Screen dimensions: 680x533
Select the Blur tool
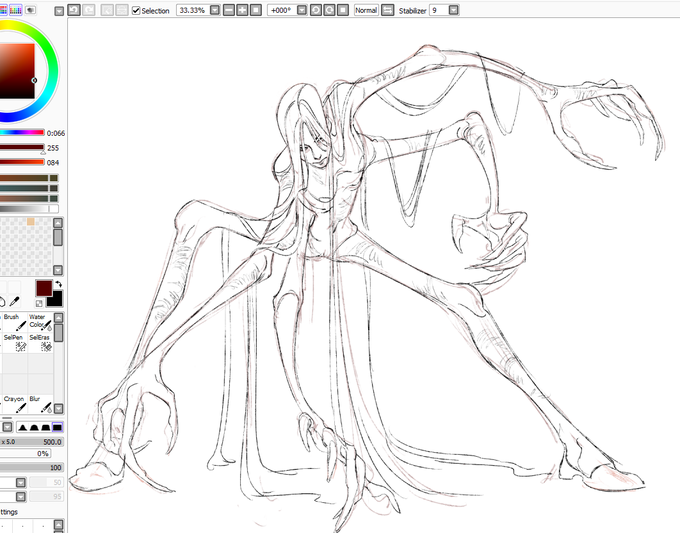[40, 404]
